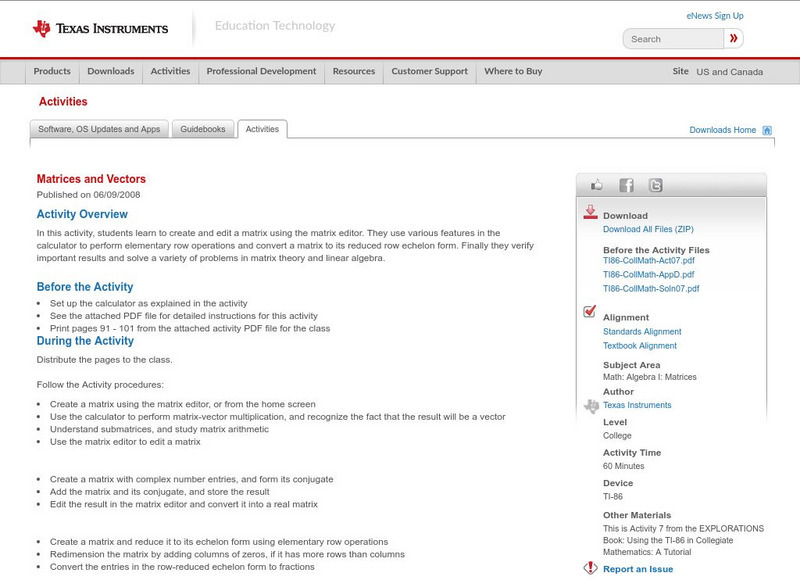Click the Report an Issue warning icon
The height and width of the screenshot is (580, 800).
click(x=590, y=568)
